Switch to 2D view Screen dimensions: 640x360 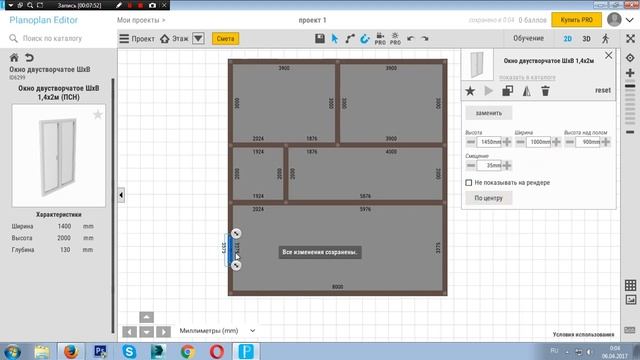pyautogui.click(x=567, y=39)
